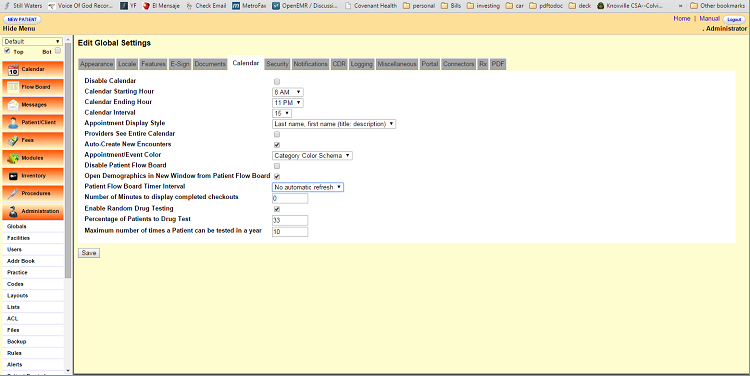Open the investing bookmarks folder
750x376 pixels.
click(483, 6)
